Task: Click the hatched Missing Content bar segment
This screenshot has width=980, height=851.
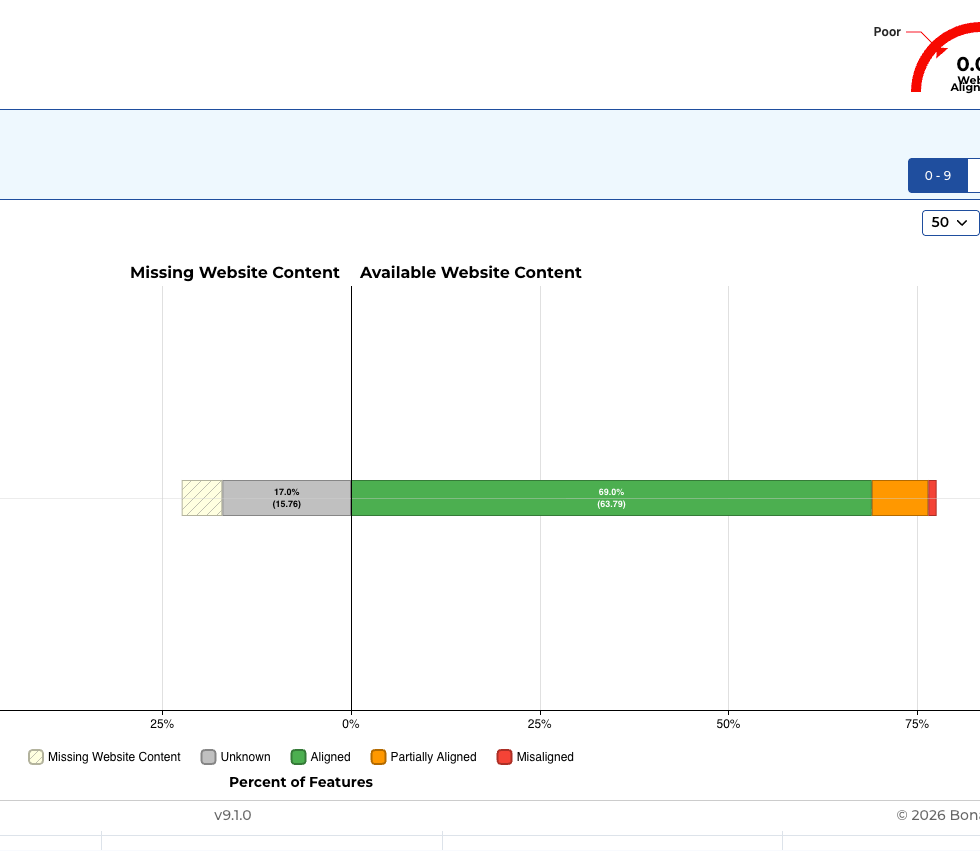Action: (202, 498)
